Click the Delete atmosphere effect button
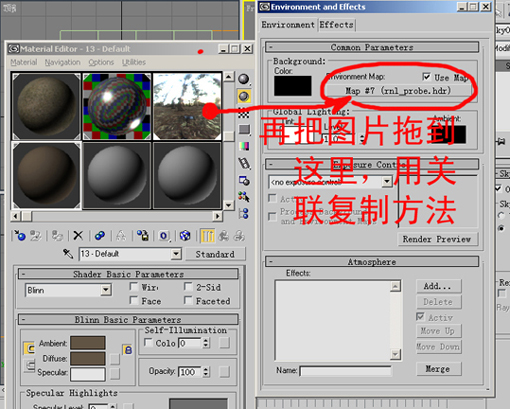The height and width of the screenshot is (409, 510). tap(439, 302)
